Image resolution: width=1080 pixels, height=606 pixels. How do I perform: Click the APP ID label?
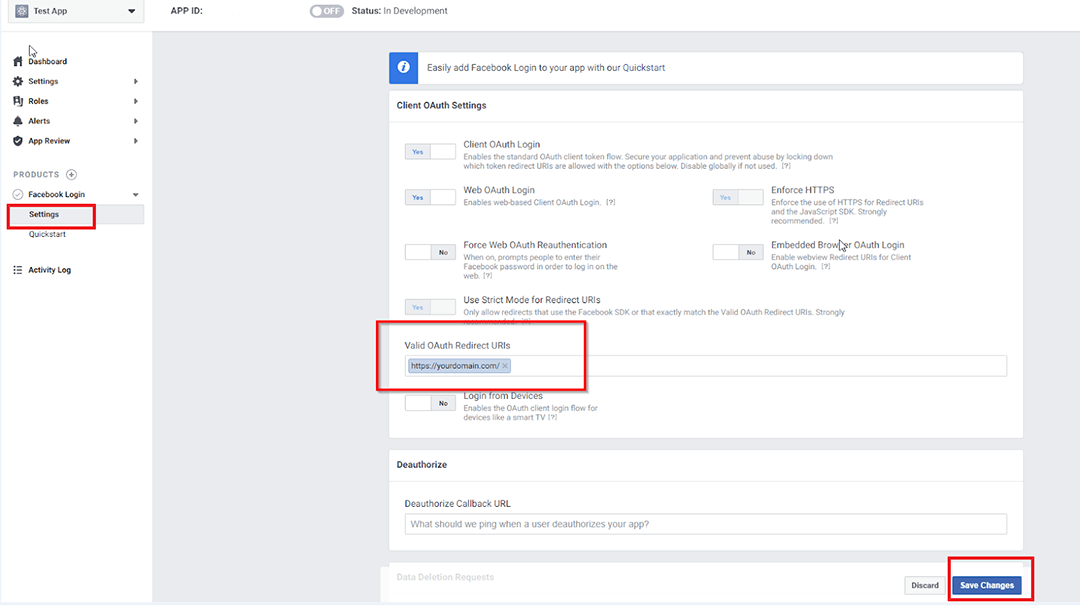coord(187,11)
